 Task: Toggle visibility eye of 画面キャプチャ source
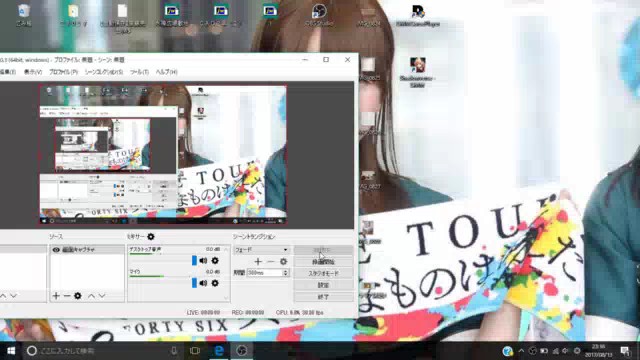click(x=56, y=250)
